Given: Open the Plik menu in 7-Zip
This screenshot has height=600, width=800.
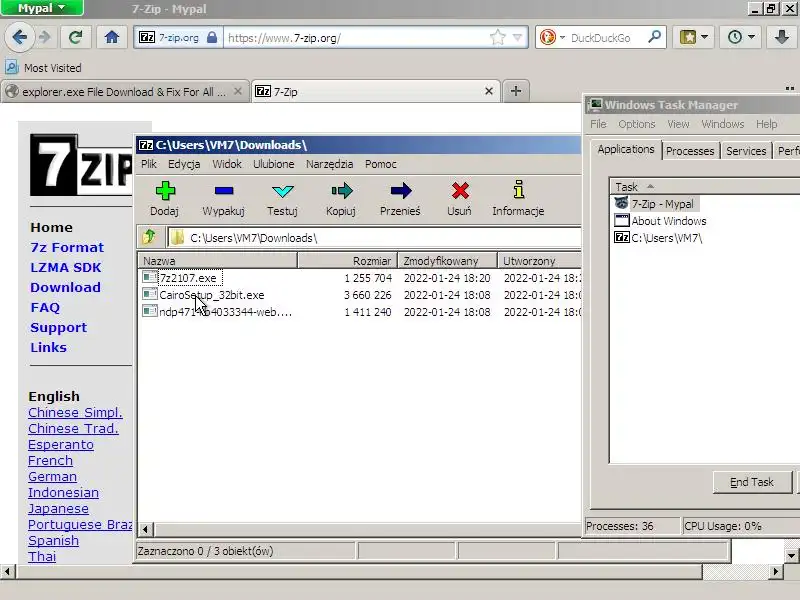Looking at the screenshot, I should (x=149, y=164).
